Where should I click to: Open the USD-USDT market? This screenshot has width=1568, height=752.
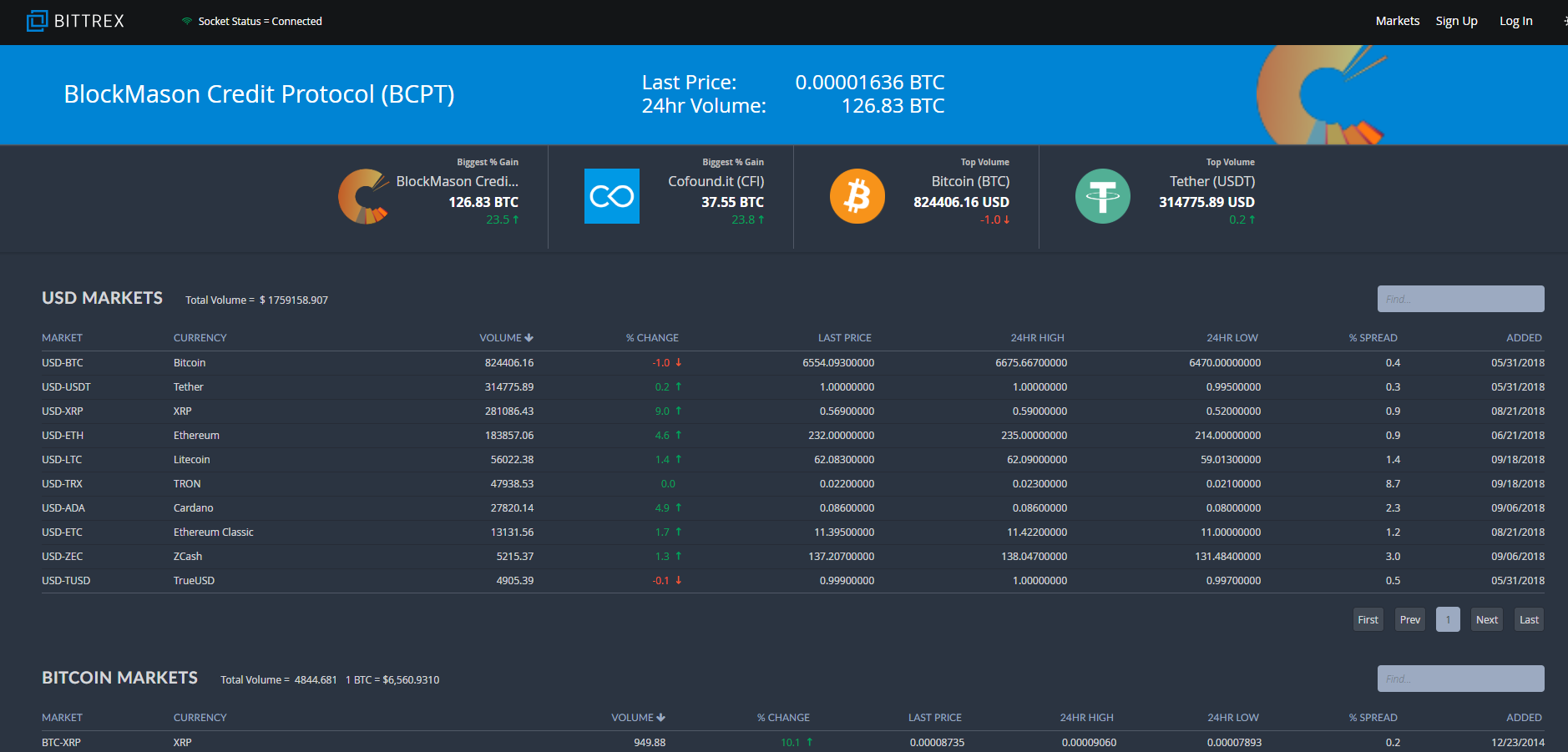66,387
